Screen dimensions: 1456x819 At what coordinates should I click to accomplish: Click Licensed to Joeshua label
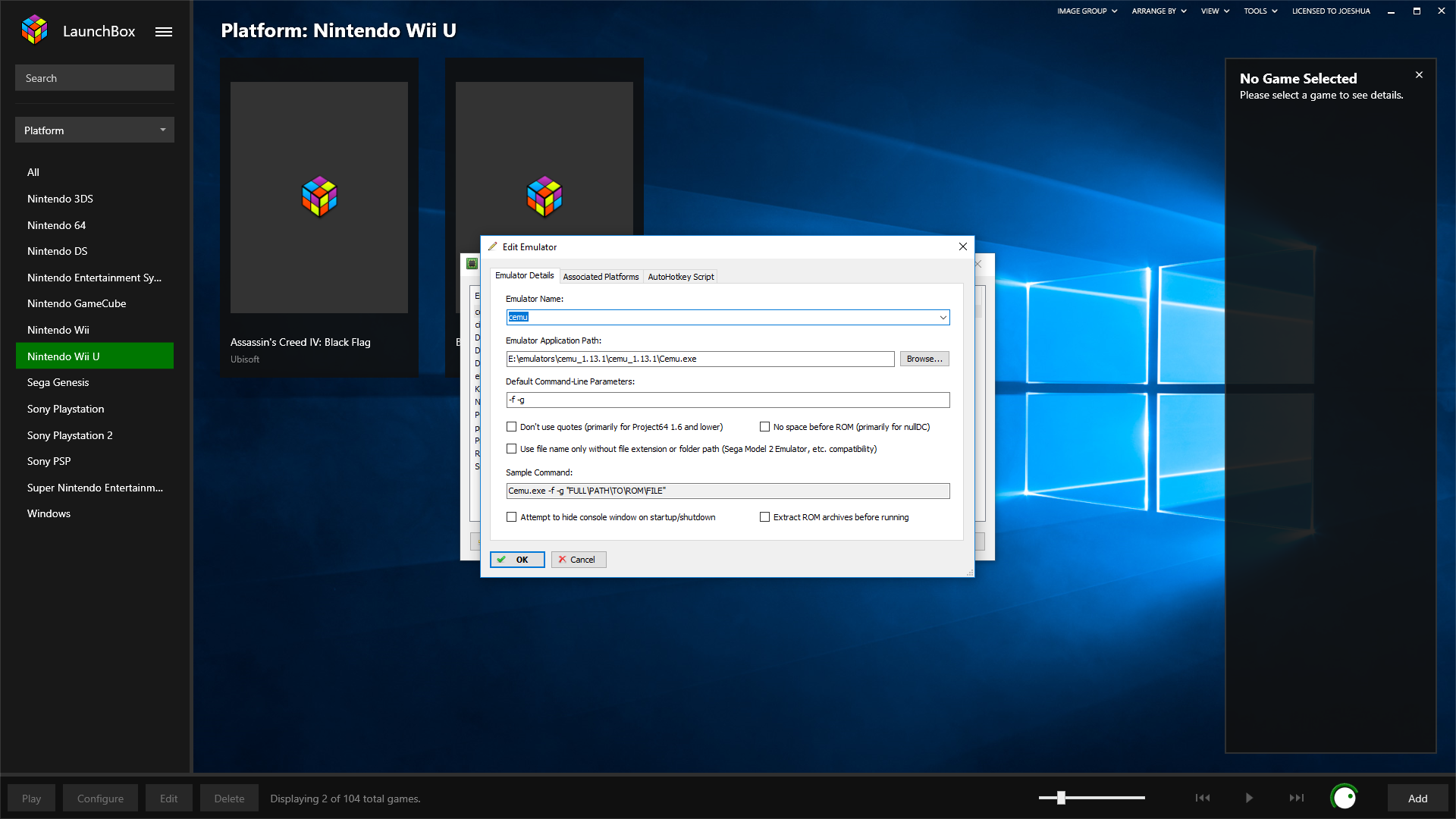(1331, 11)
